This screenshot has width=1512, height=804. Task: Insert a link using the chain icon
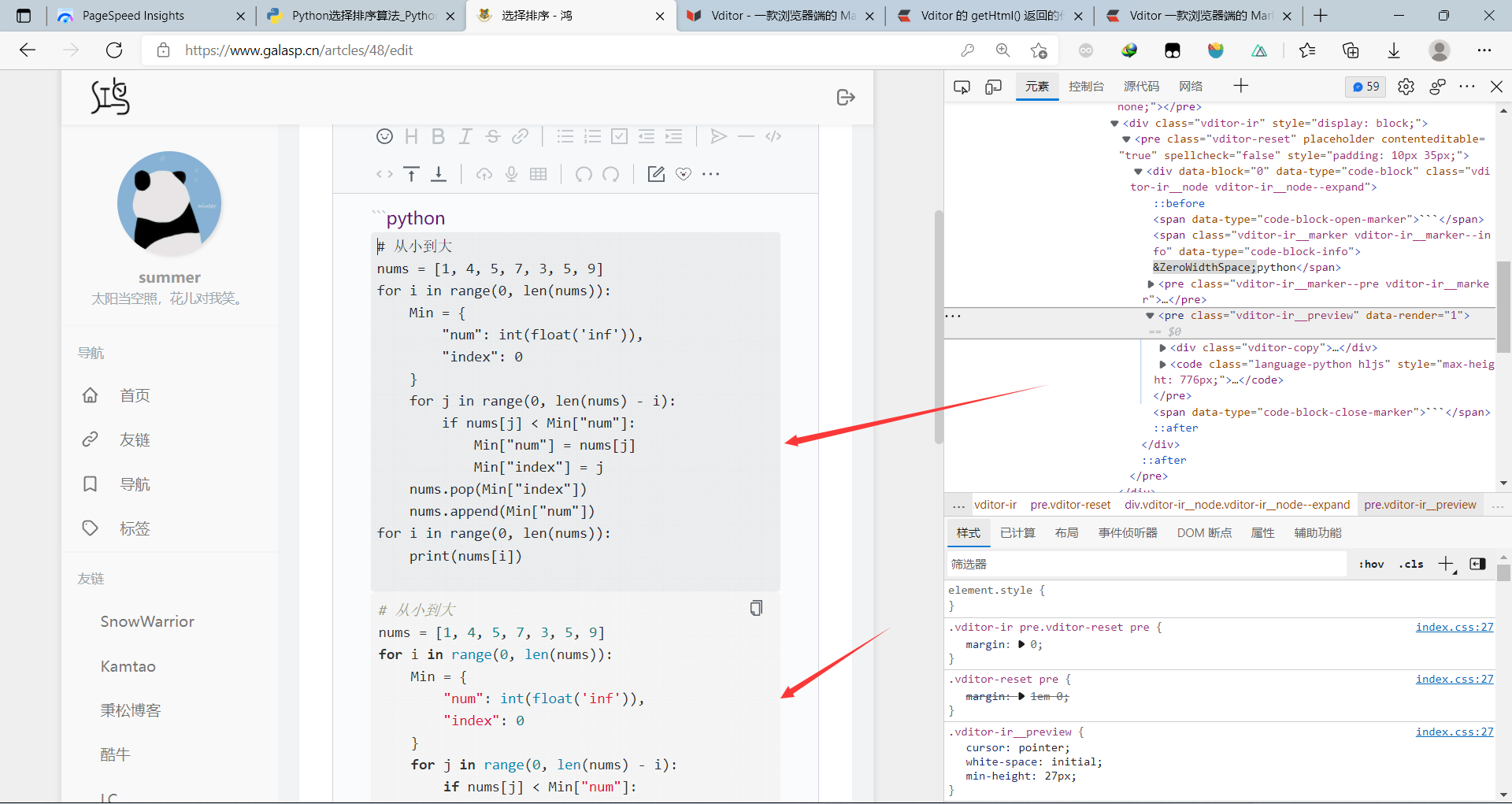[520, 136]
